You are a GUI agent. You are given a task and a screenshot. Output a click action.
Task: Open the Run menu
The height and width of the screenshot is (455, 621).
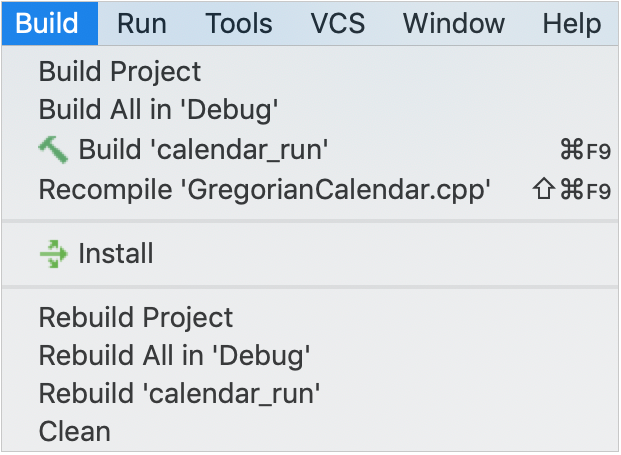(141, 22)
